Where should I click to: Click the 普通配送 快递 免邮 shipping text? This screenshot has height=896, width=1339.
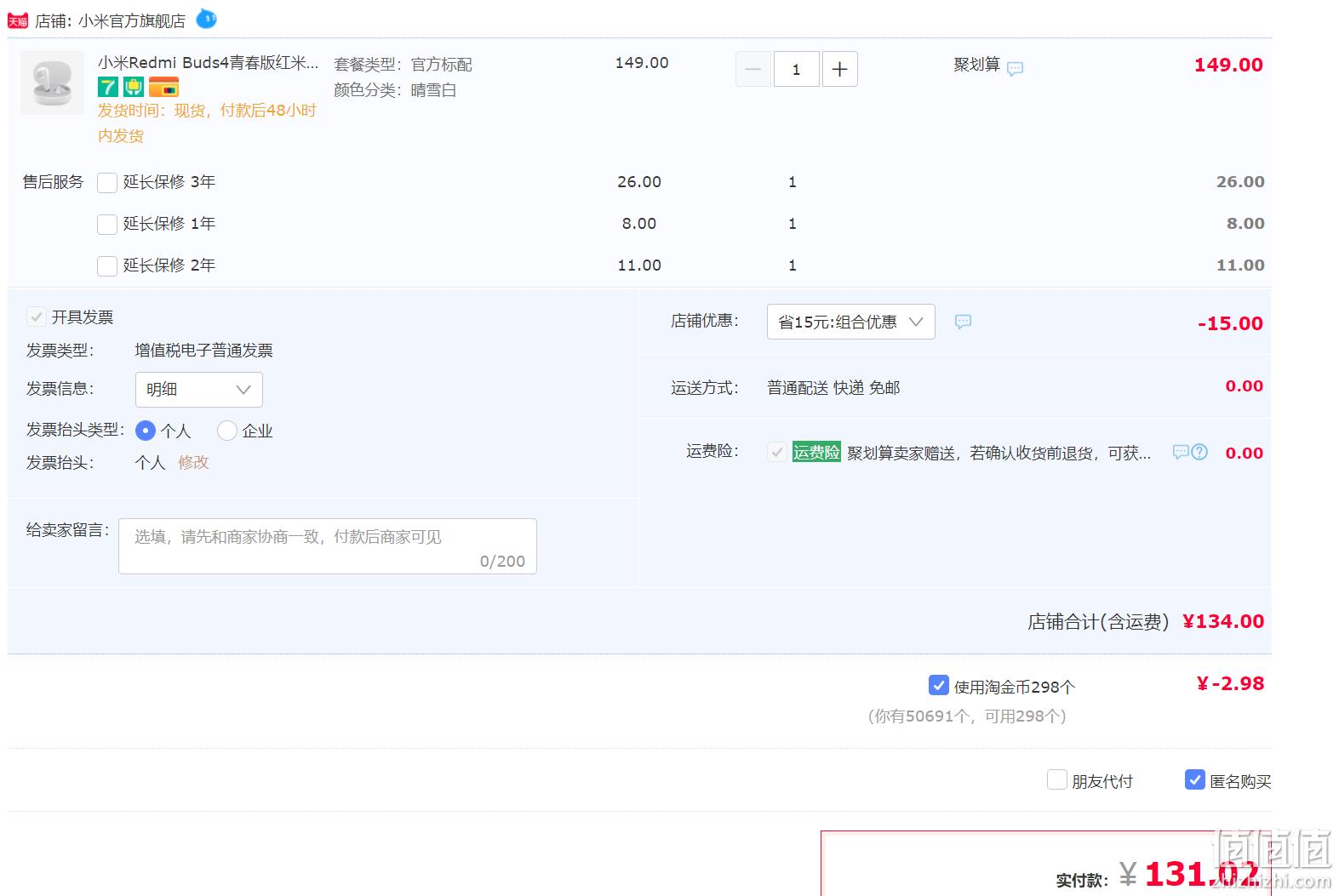point(833,388)
